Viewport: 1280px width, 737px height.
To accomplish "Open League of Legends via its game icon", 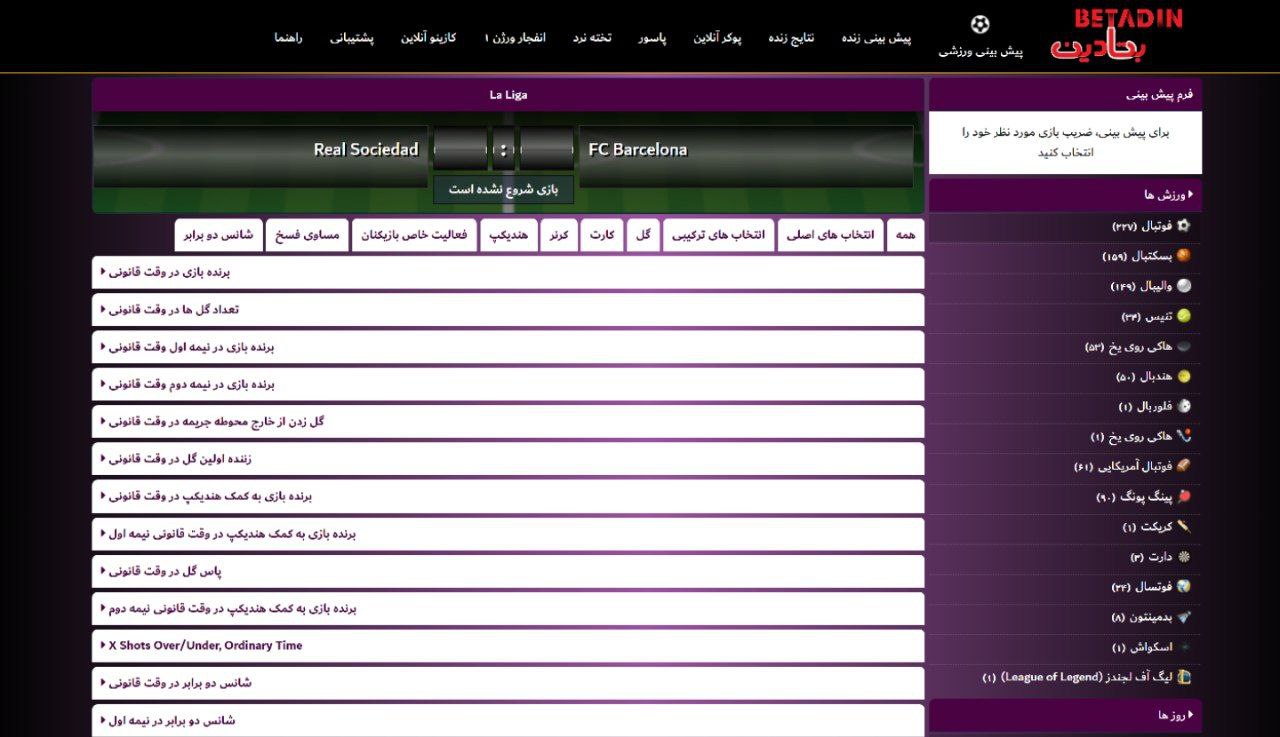I will tap(1184, 677).
